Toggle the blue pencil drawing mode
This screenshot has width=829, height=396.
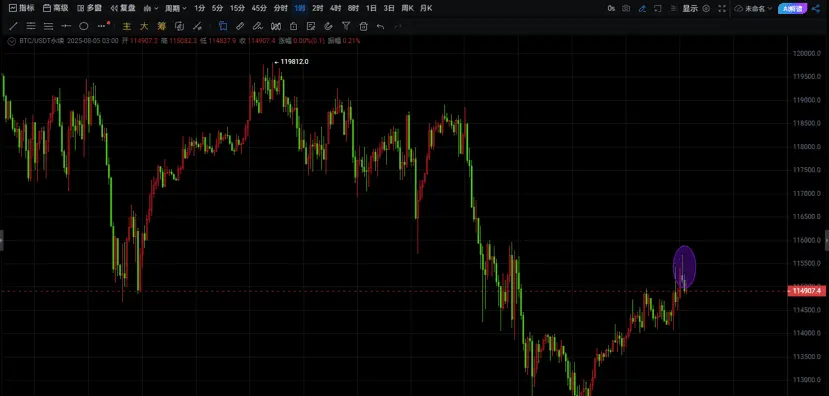point(642,8)
